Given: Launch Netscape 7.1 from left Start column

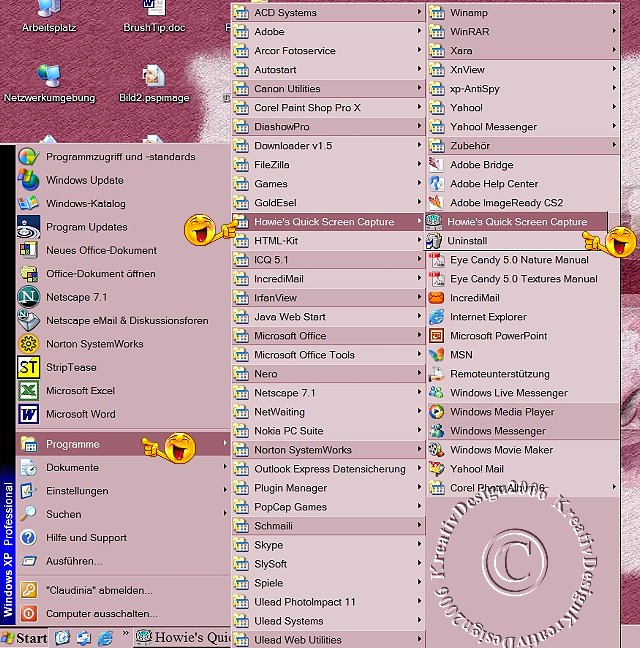Looking at the screenshot, I should (x=123, y=297).
